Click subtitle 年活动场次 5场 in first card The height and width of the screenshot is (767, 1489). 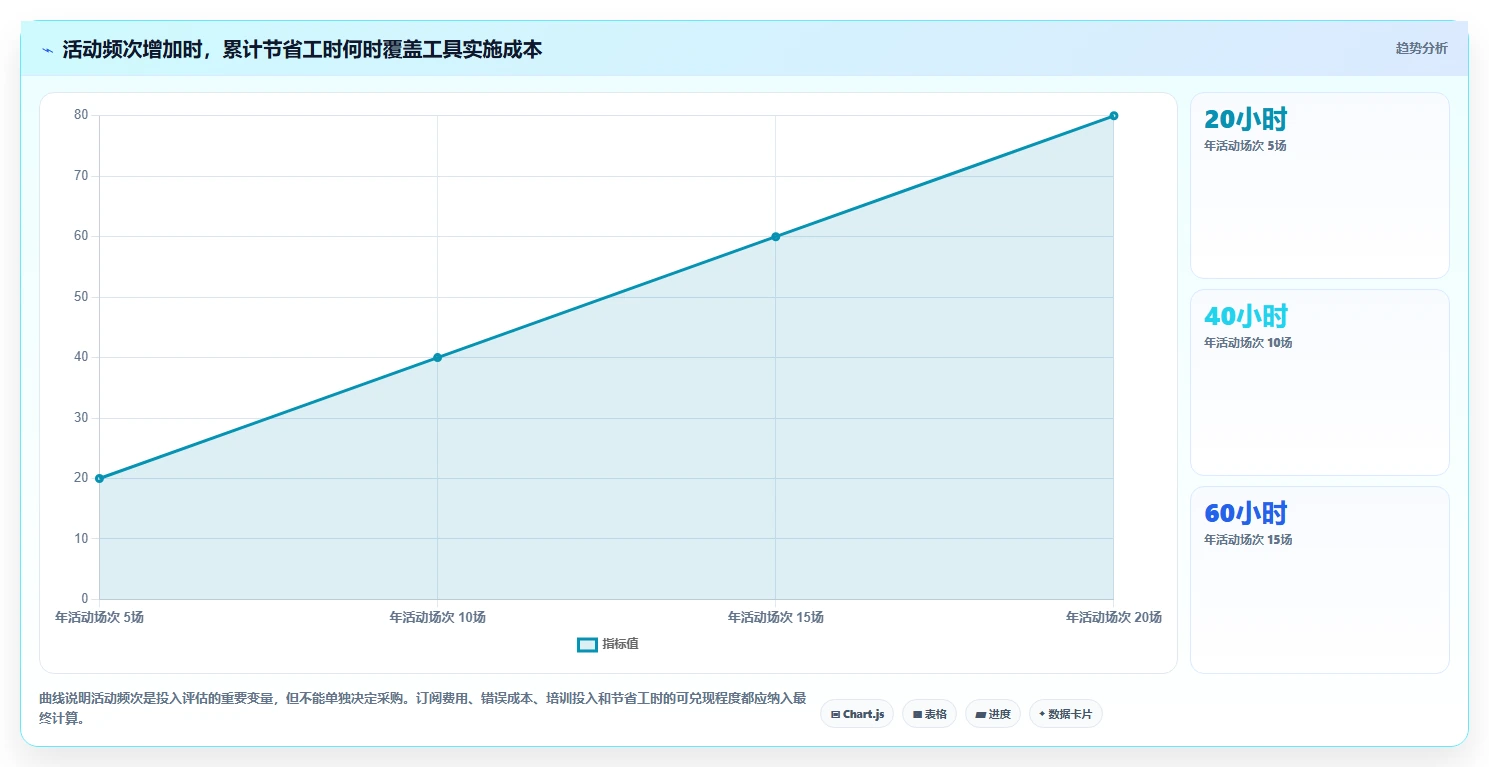1245,146
